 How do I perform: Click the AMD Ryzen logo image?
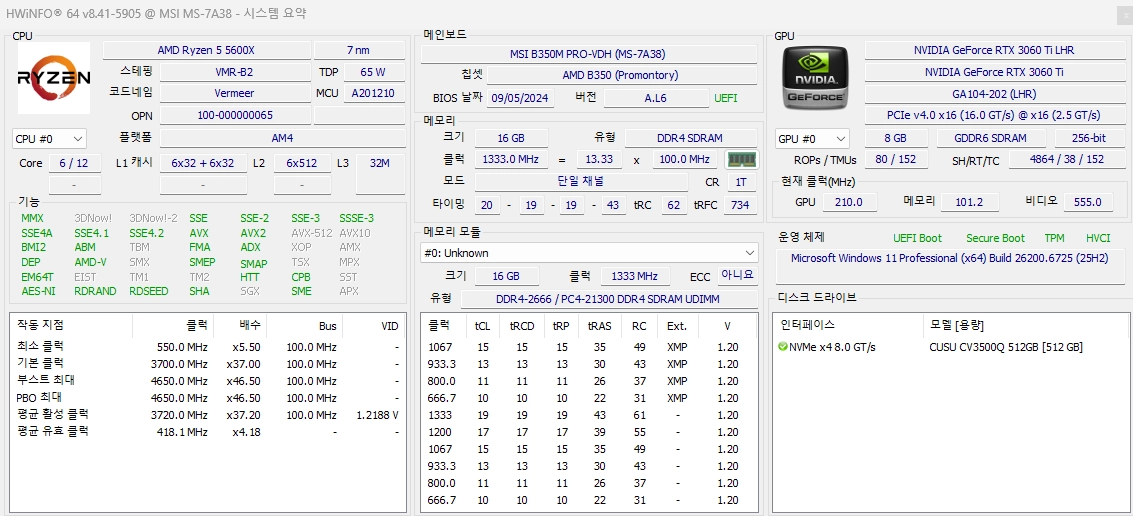coord(54,77)
